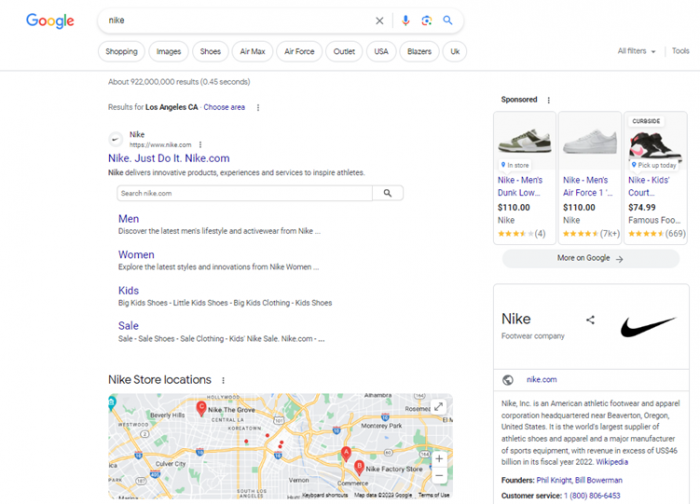
Task: Open options dots beside nike.com URL
Action: (x=200, y=145)
